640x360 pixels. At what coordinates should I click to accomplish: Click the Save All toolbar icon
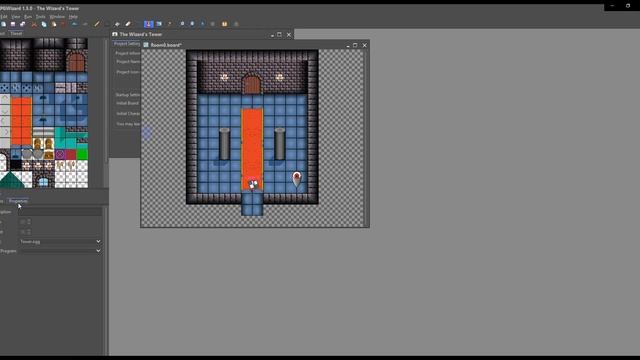click(22, 24)
